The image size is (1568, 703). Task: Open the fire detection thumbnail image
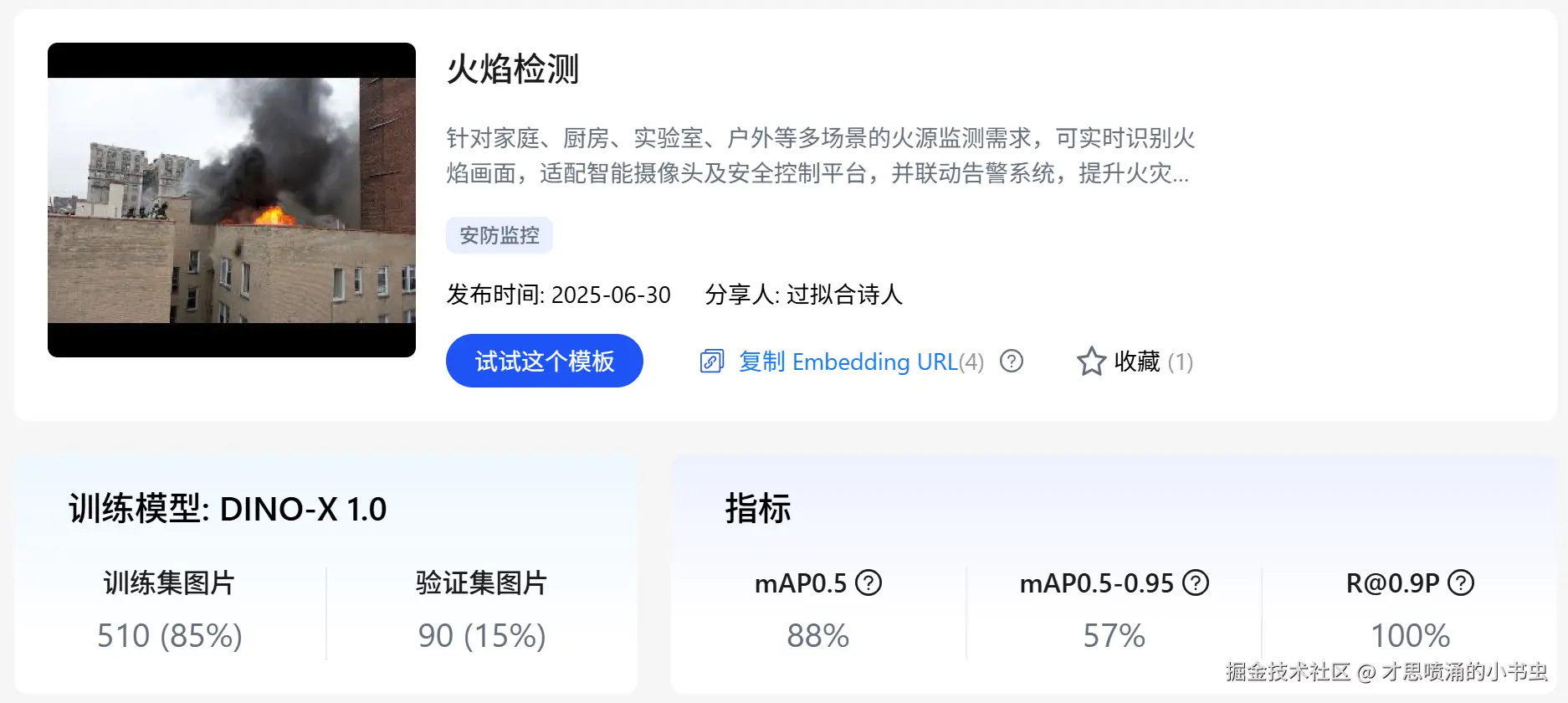tap(232, 200)
